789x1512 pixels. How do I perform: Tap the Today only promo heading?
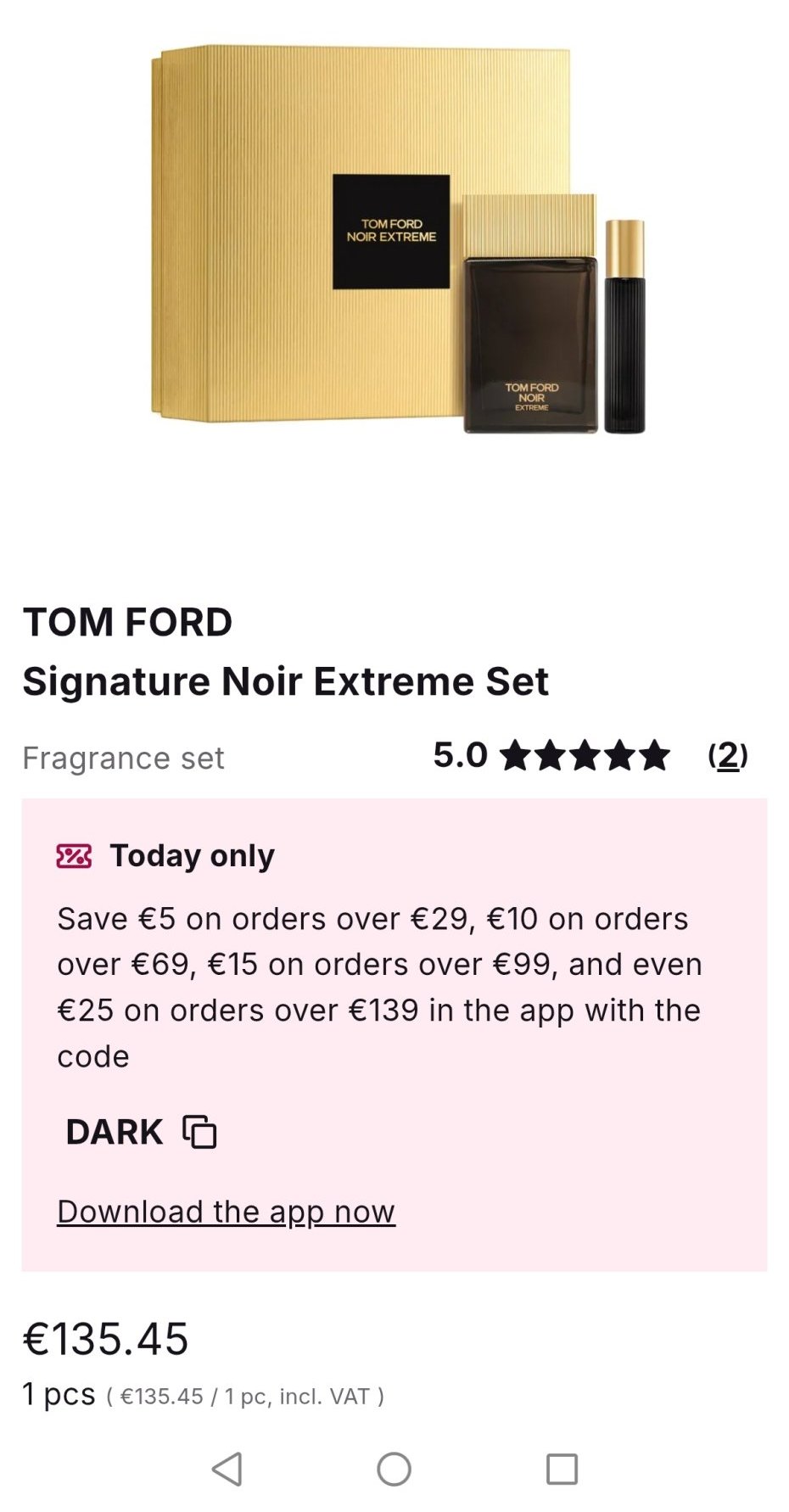(x=192, y=856)
